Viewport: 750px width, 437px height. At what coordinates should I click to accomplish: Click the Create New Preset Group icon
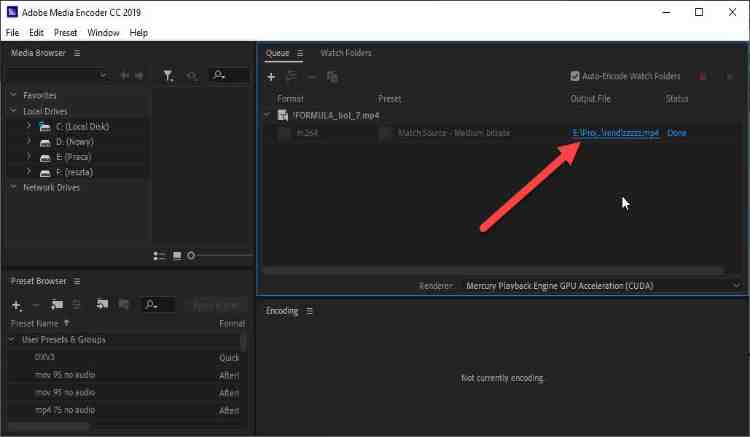(x=58, y=305)
